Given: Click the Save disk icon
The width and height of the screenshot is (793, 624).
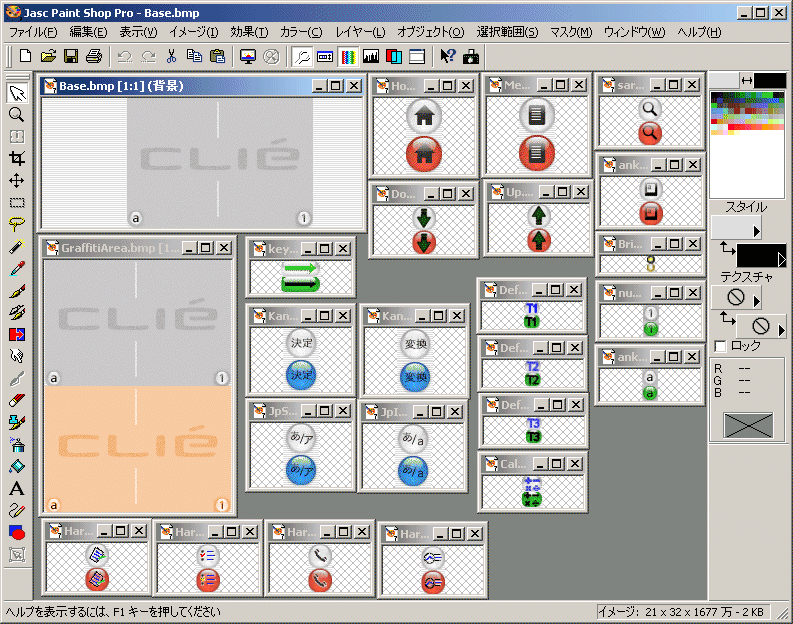Looking at the screenshot, I should pos(72,56).
